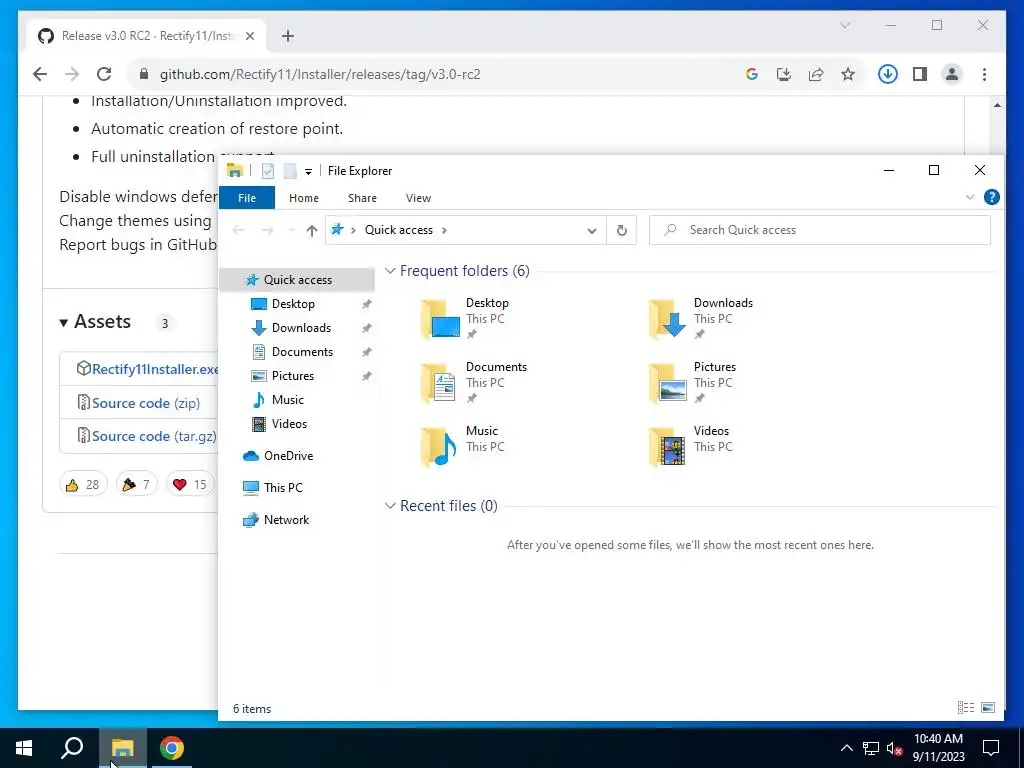
Task: Toggle Chrome side panel icon
Action: pos(920,74)
